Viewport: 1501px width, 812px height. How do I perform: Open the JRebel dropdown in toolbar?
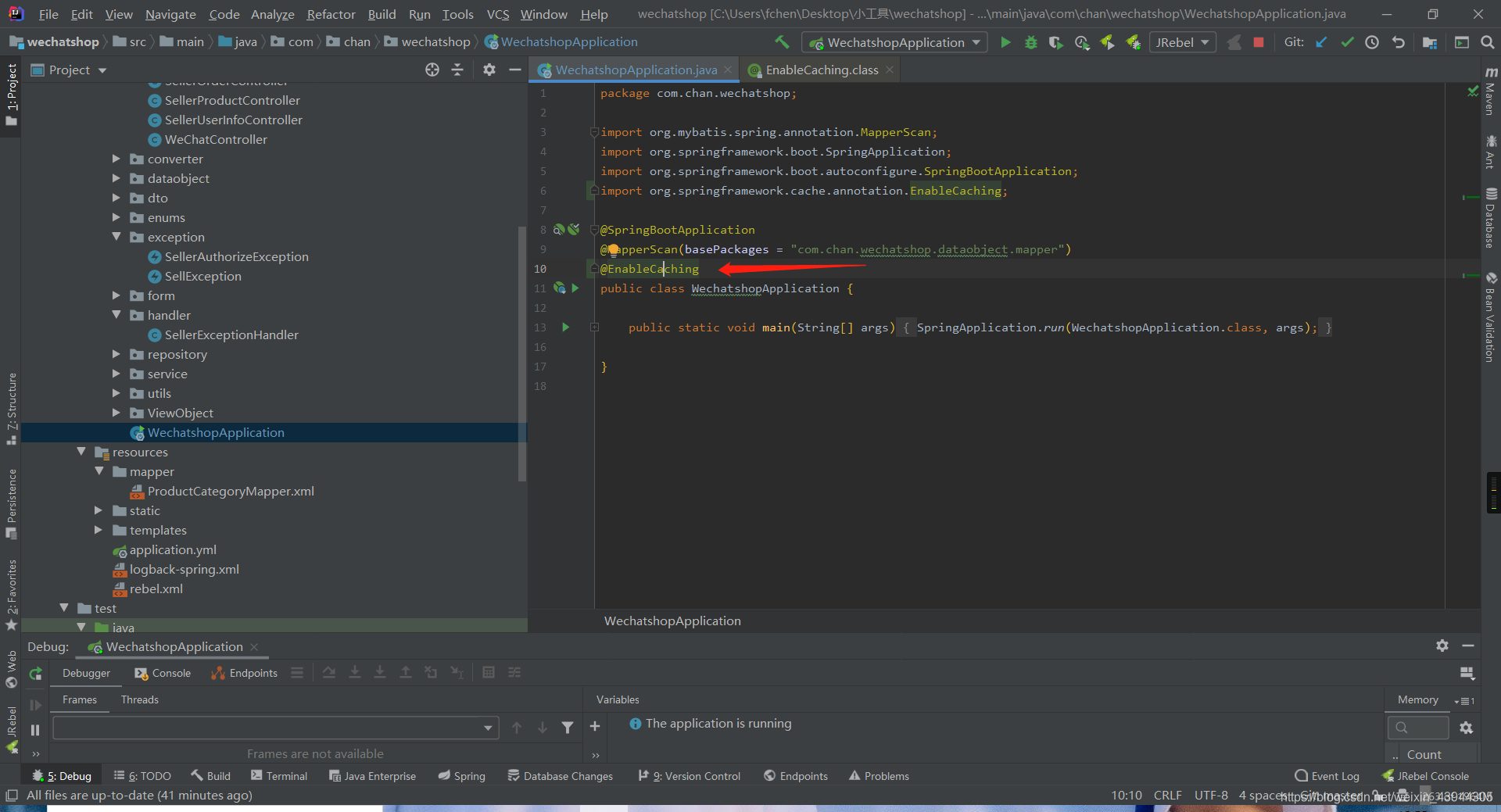(1182, 42)
